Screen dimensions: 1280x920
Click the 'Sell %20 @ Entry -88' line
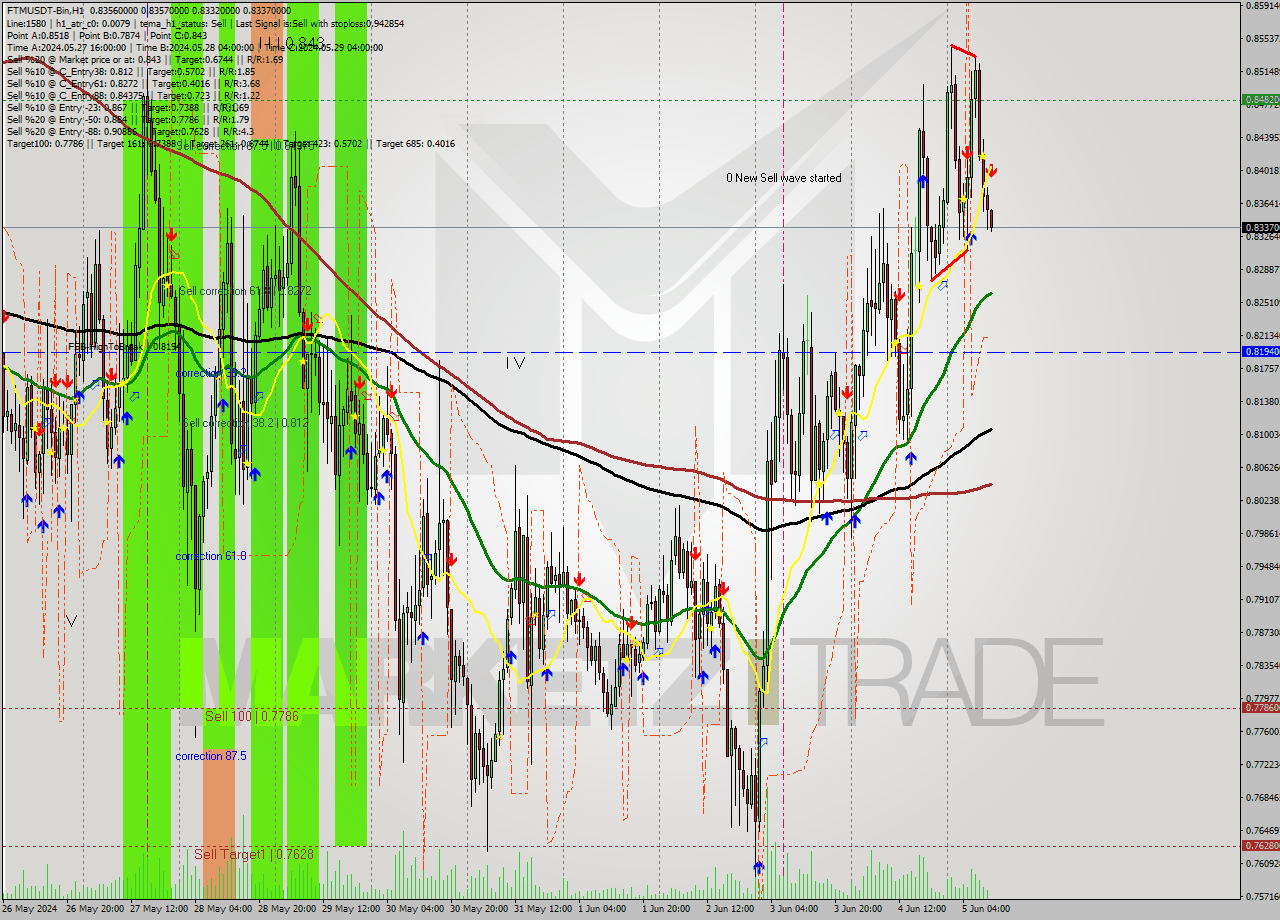point(130,131)
